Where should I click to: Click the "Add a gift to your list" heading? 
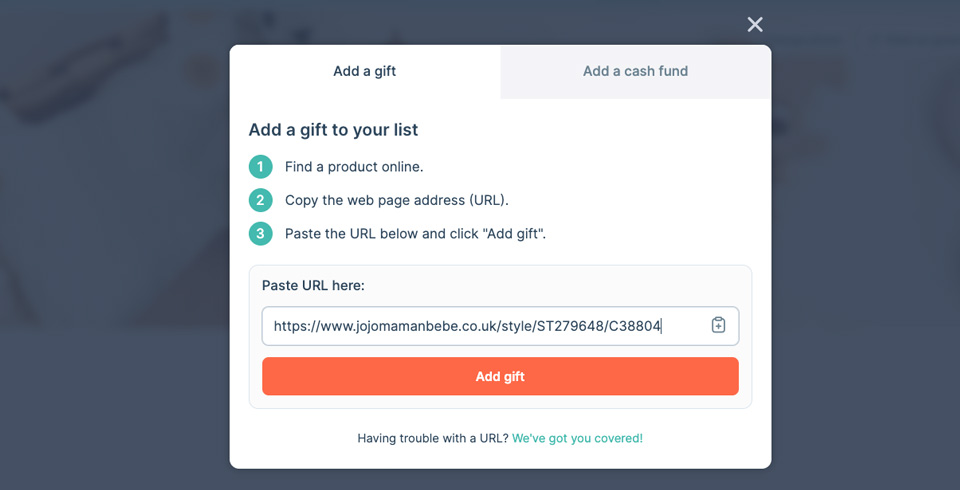click(x=333, y=130)
